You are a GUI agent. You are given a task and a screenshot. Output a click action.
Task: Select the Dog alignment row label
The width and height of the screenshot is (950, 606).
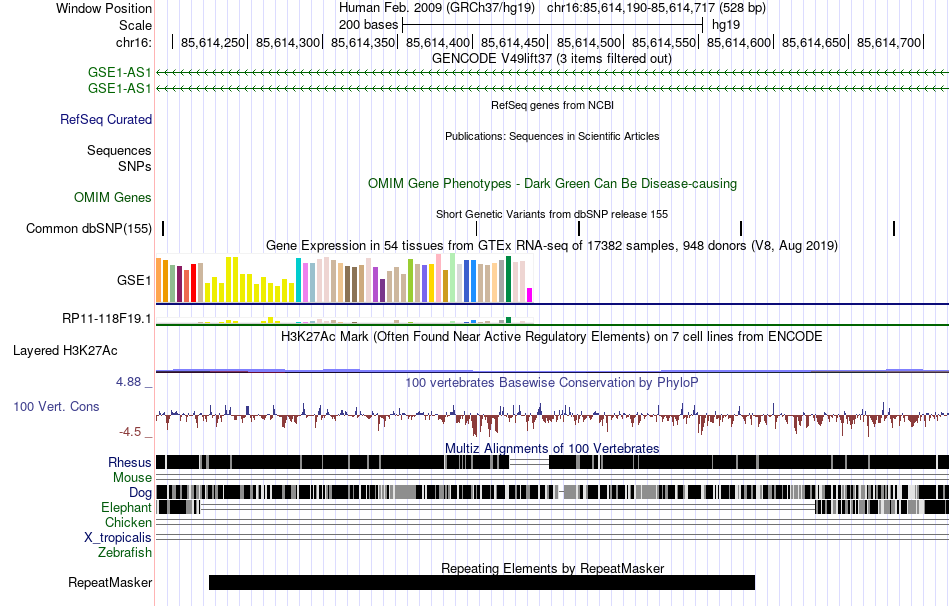tap(140, 493)
